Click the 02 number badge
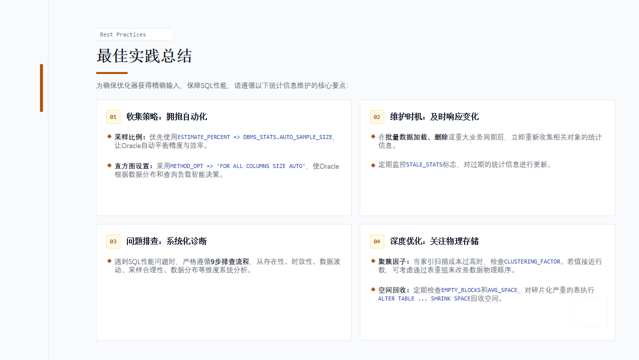 tap(377, 117)
